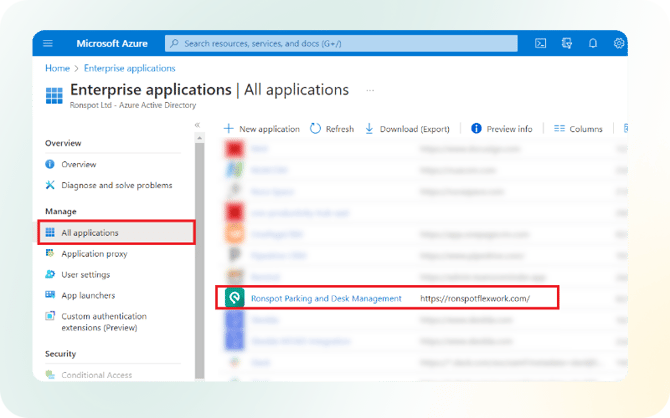Open the hamburger portal menu
Screen dimensions: 670x418
tap(48, 43)
